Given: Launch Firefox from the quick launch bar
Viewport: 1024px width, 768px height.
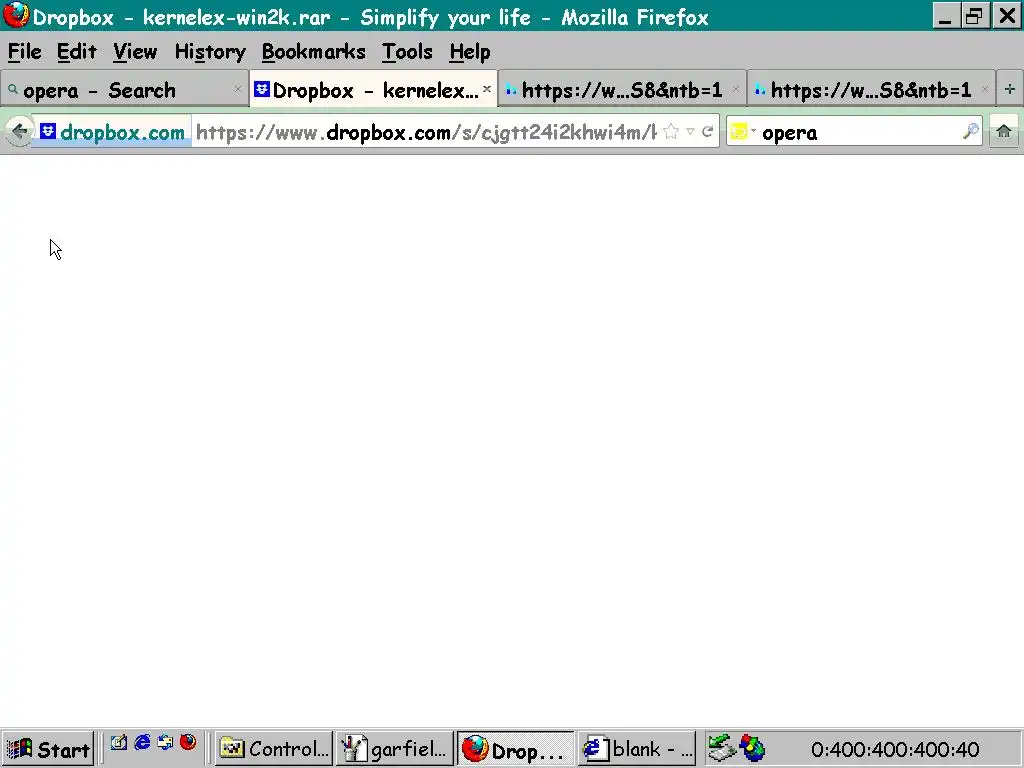Looking at the screenshot, I should 187,743.
